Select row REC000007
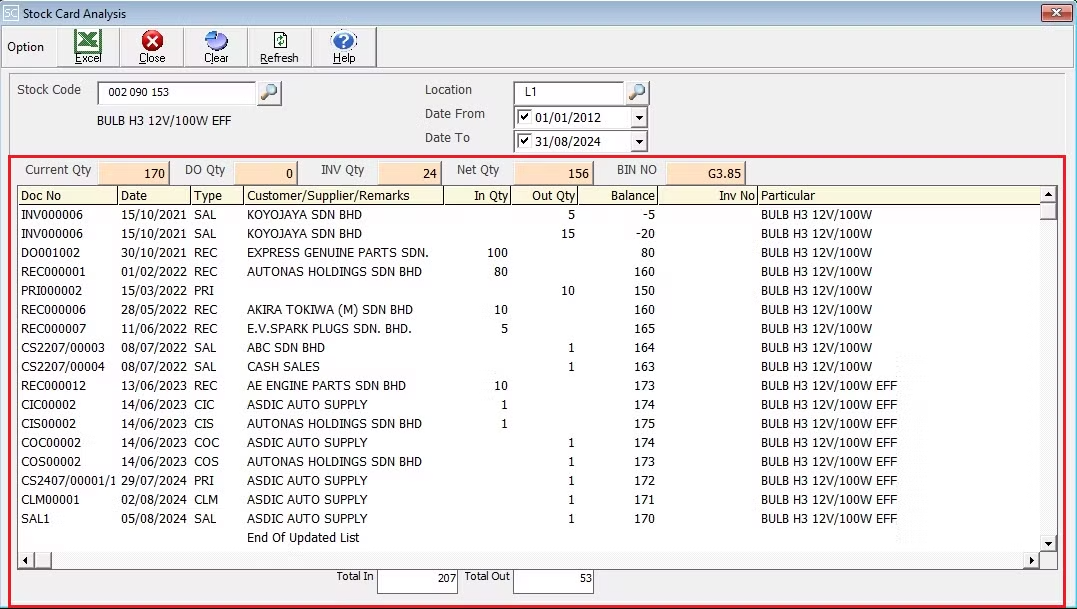 tap(530, 329)
